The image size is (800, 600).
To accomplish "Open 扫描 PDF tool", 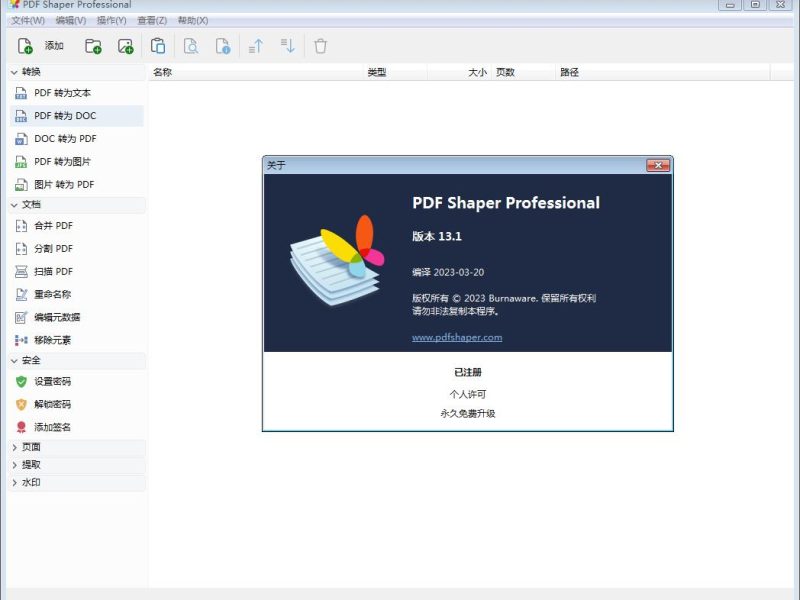I will tap(77, 271).
